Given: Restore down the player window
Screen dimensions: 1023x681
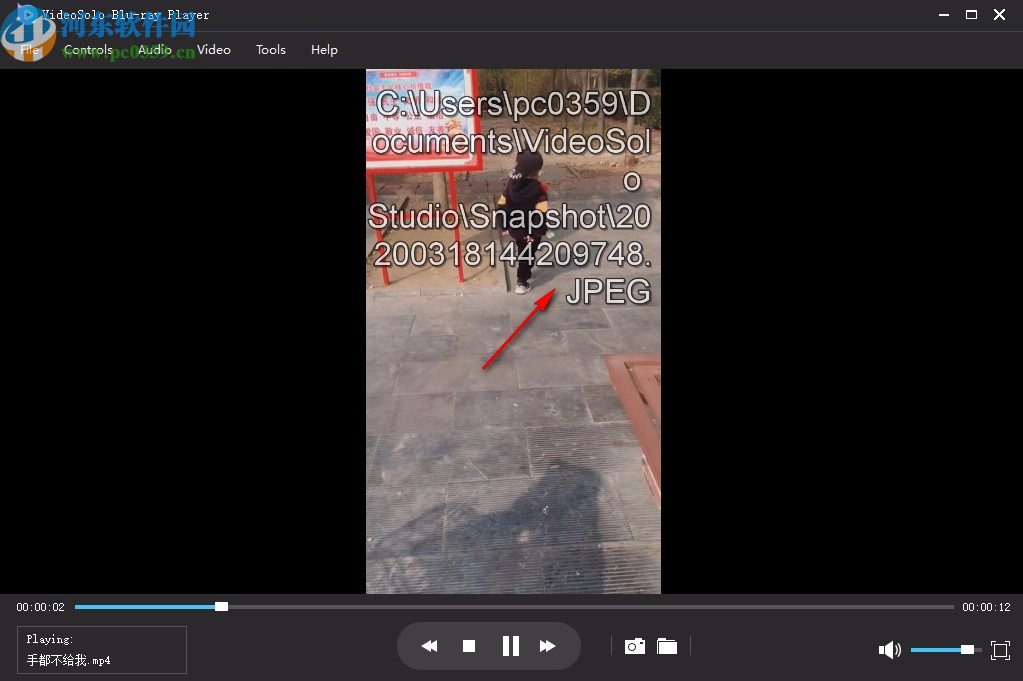Looking at the screenshot, I should pos(970,14).
